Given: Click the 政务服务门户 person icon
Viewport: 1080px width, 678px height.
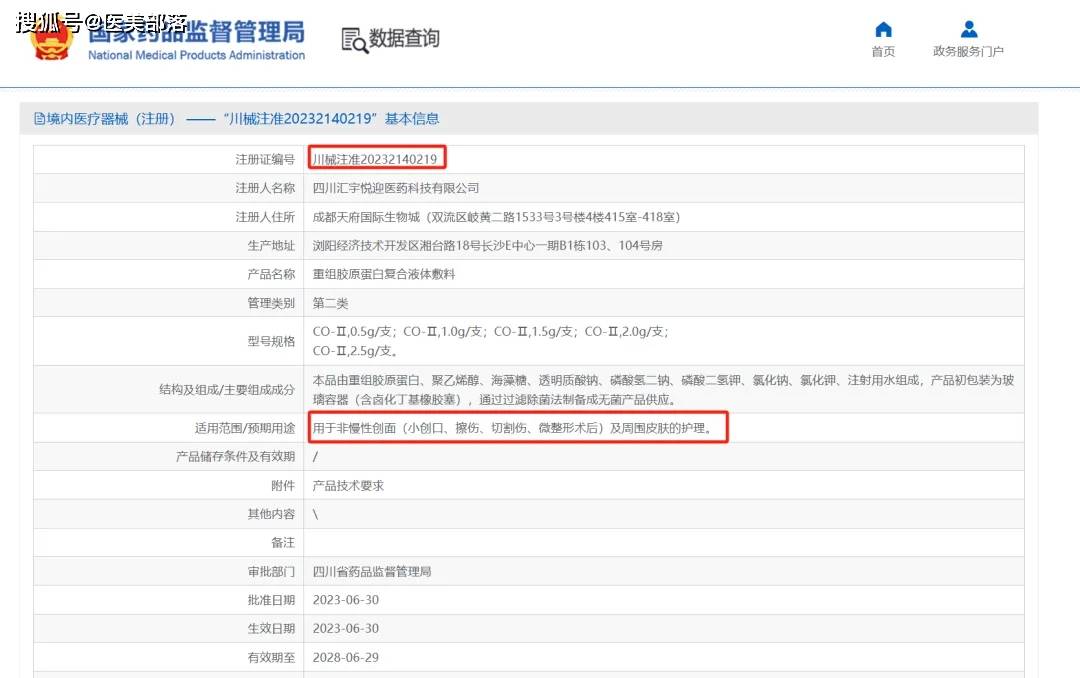Looking at the screenshot, I should (x=968, y=29).
